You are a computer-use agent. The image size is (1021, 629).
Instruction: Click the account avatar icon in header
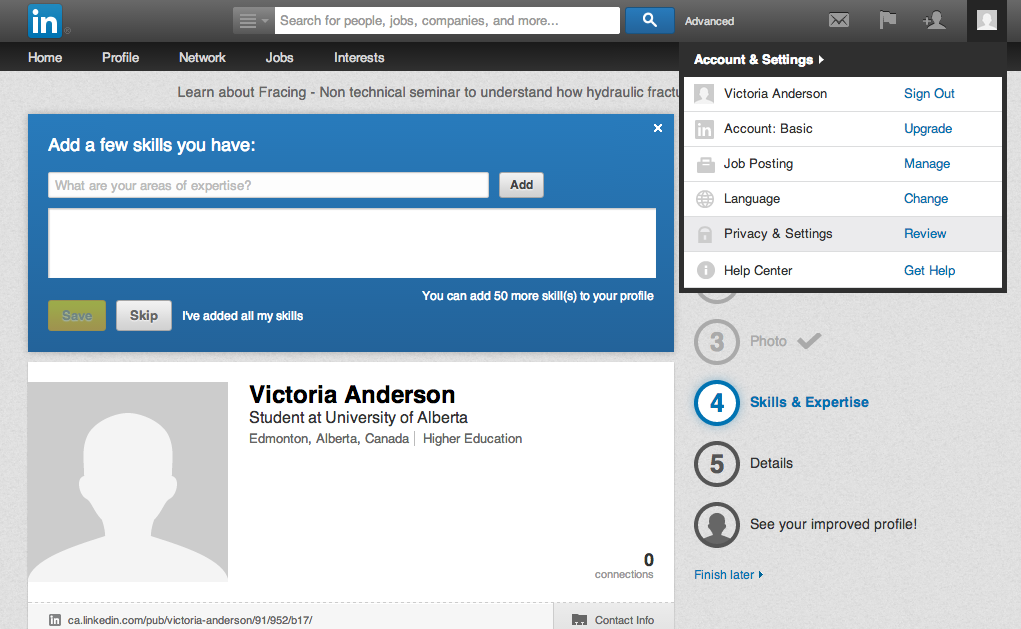point(986,20)
